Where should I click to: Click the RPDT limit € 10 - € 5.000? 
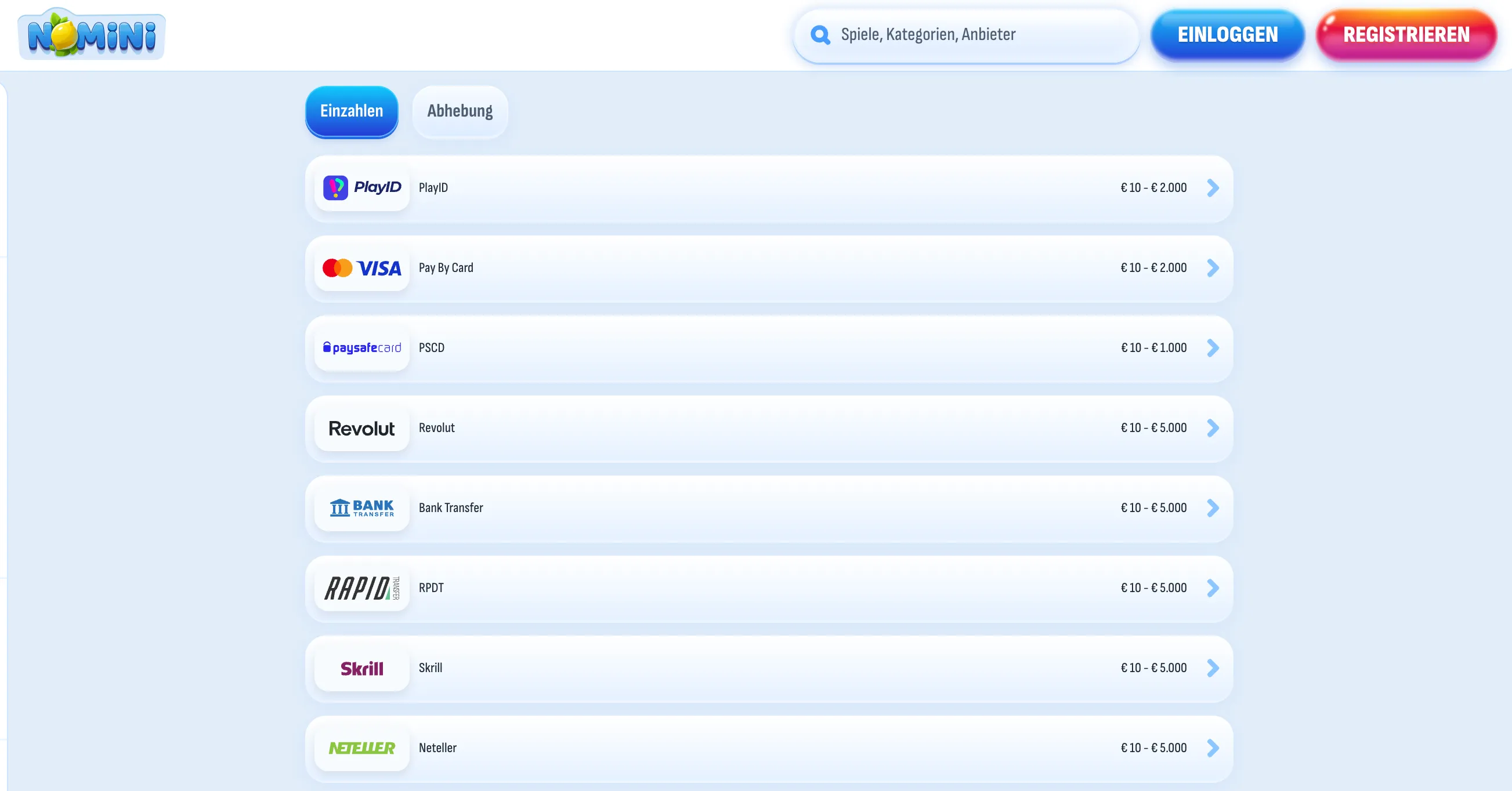1153,588
